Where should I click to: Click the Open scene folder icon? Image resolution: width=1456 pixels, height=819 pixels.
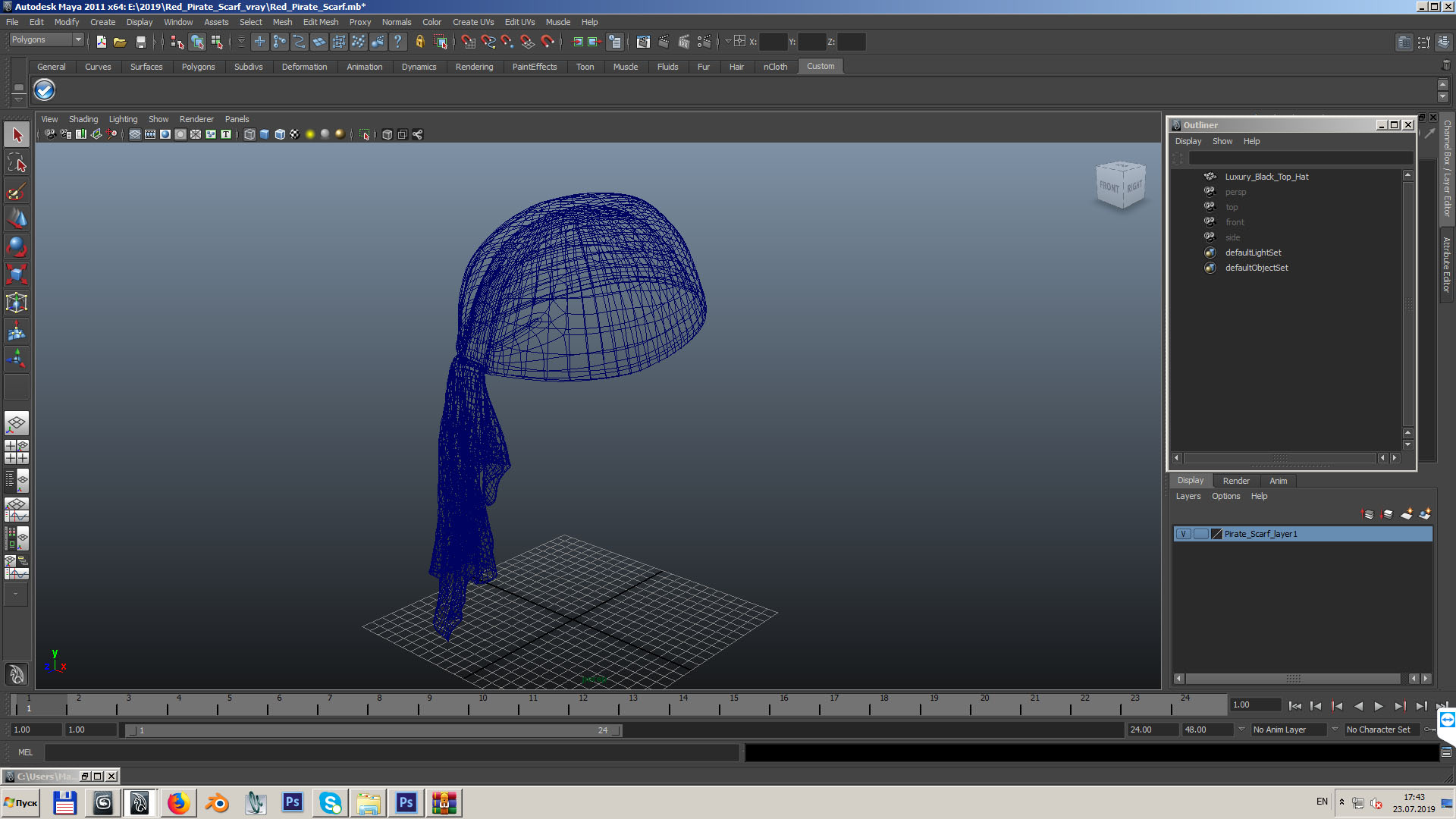(x=120, y=42)
